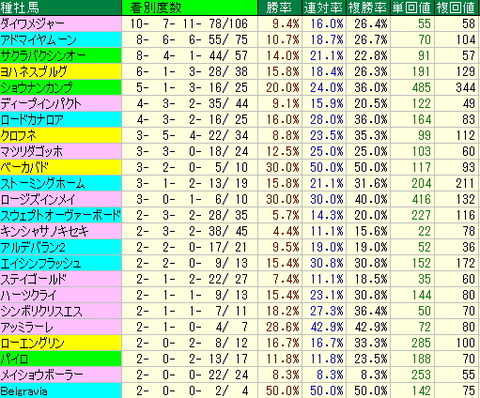Click サクラバクシンオー win rate 14.0%
This screenshot has height=398, width=480.
pyautogui.click(x=283, y=56)
